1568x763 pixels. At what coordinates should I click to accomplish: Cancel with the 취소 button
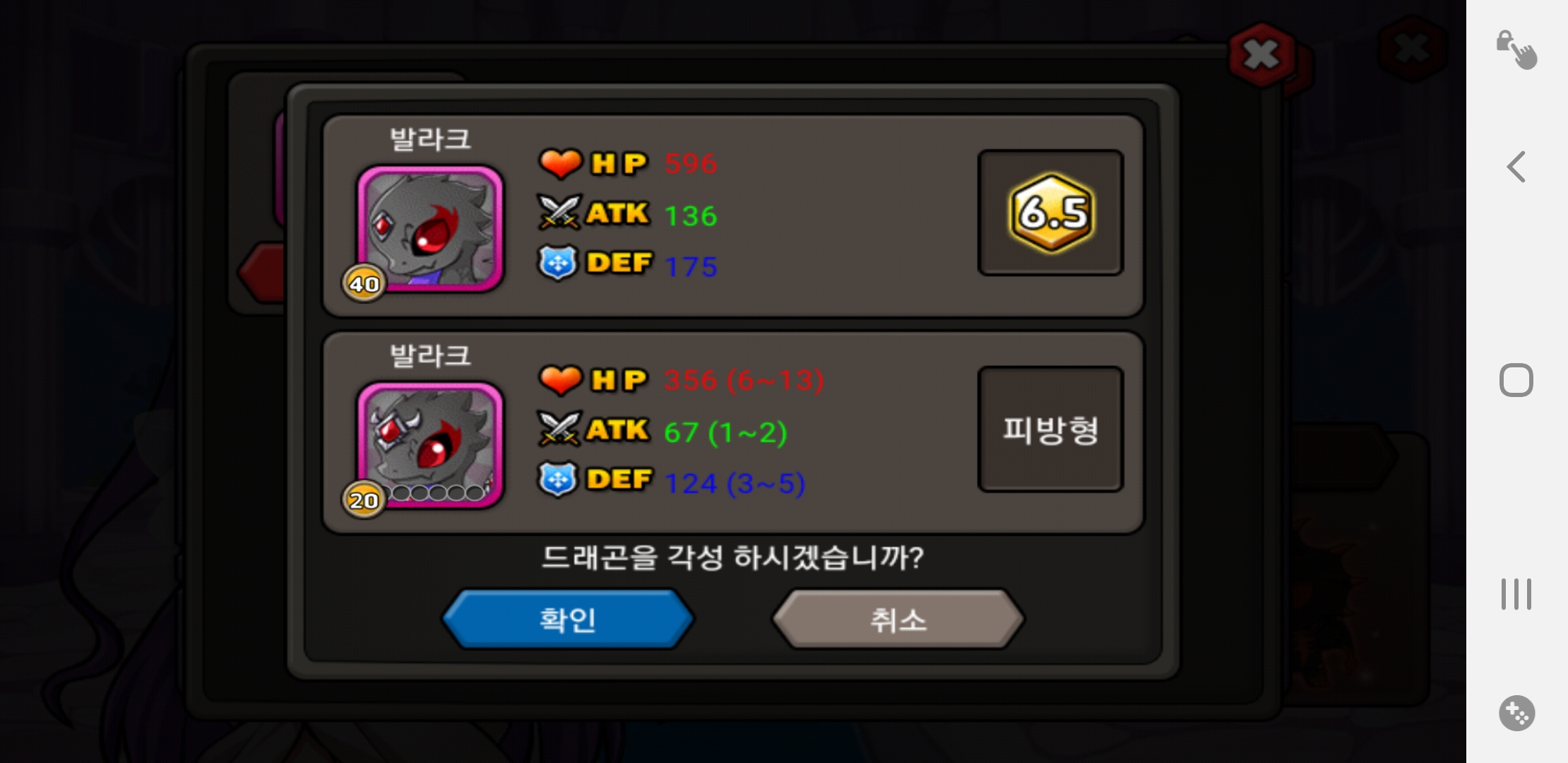(898, 620)
